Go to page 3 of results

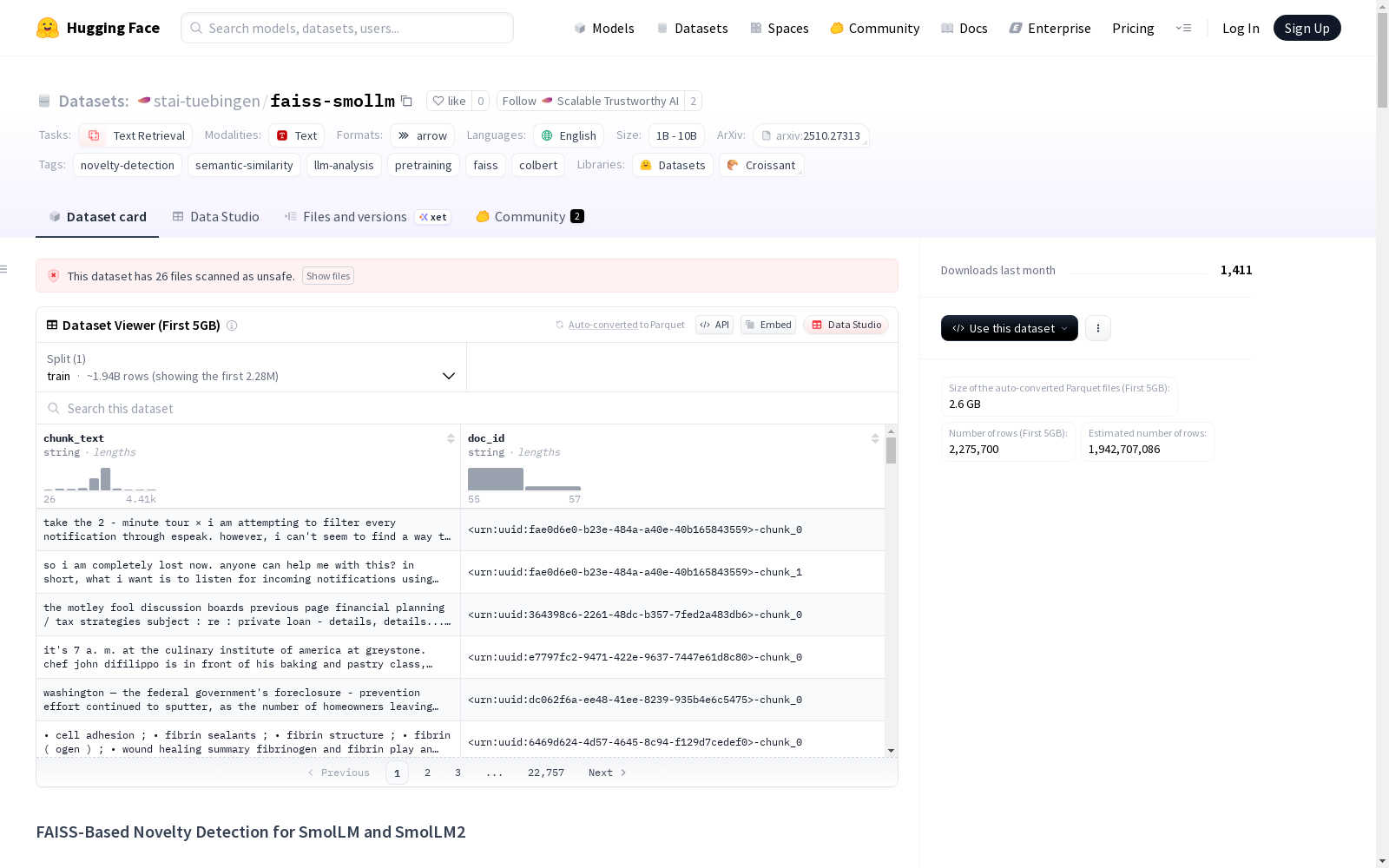(458, 773)
